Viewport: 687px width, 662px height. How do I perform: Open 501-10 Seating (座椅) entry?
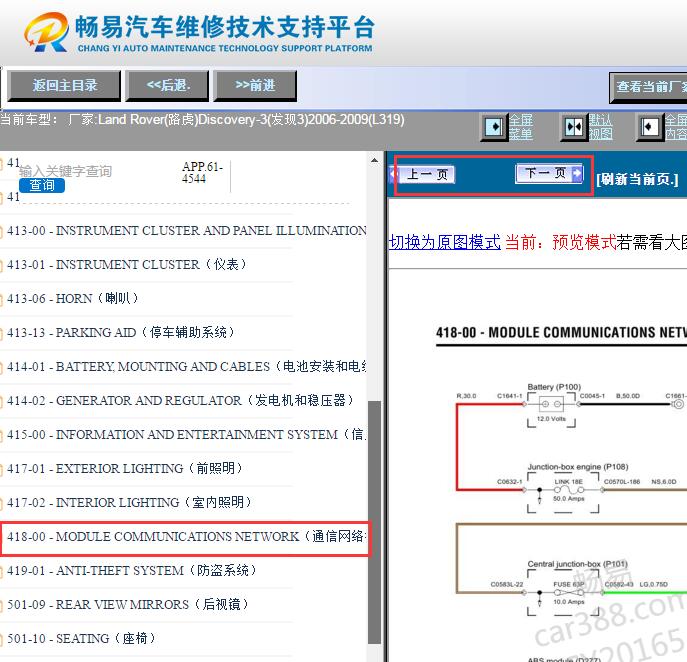pyautogui.click(x=81, y=638)
